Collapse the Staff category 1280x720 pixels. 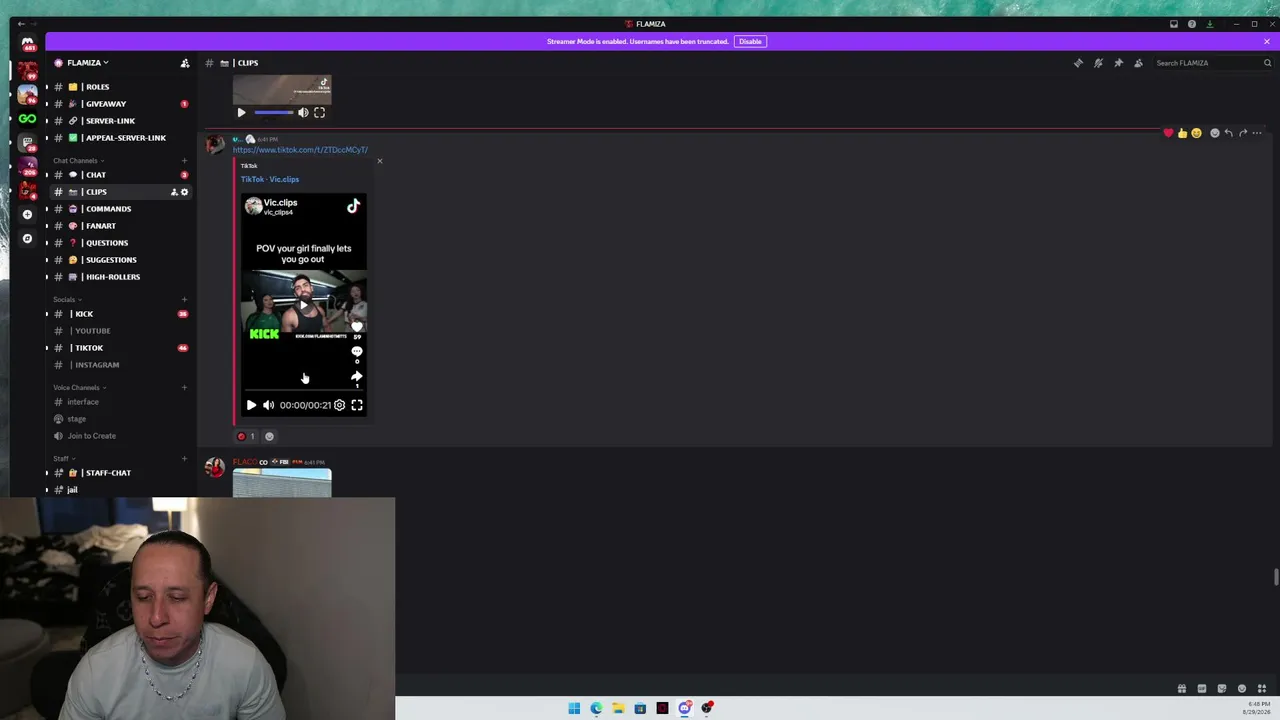pyautogui.click(x=64, y=459)
